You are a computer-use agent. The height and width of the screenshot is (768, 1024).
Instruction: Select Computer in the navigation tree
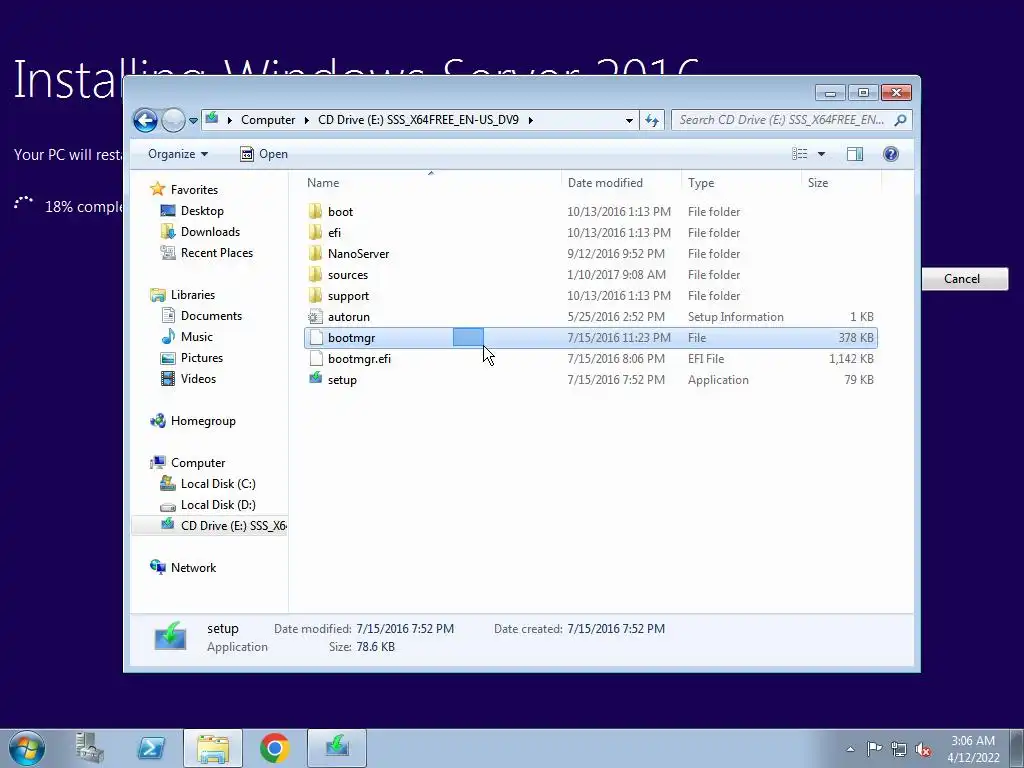tap(198, 462)
